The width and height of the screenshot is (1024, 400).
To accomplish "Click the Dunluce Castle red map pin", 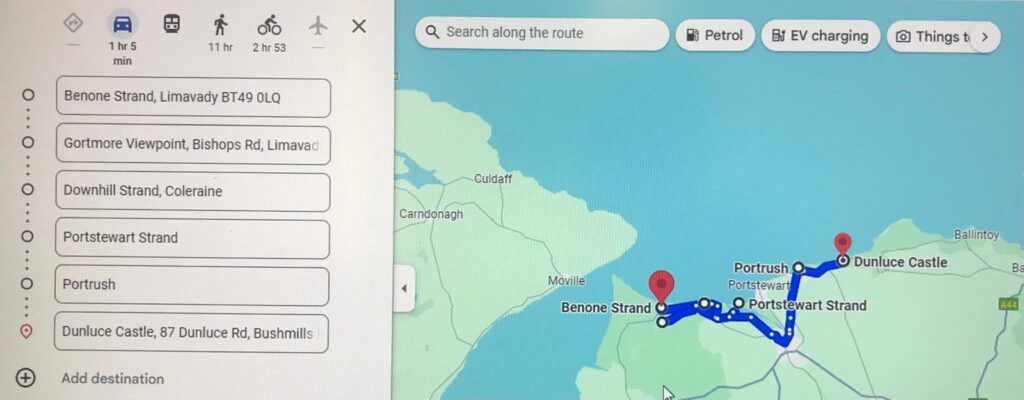I will (842, 244).
